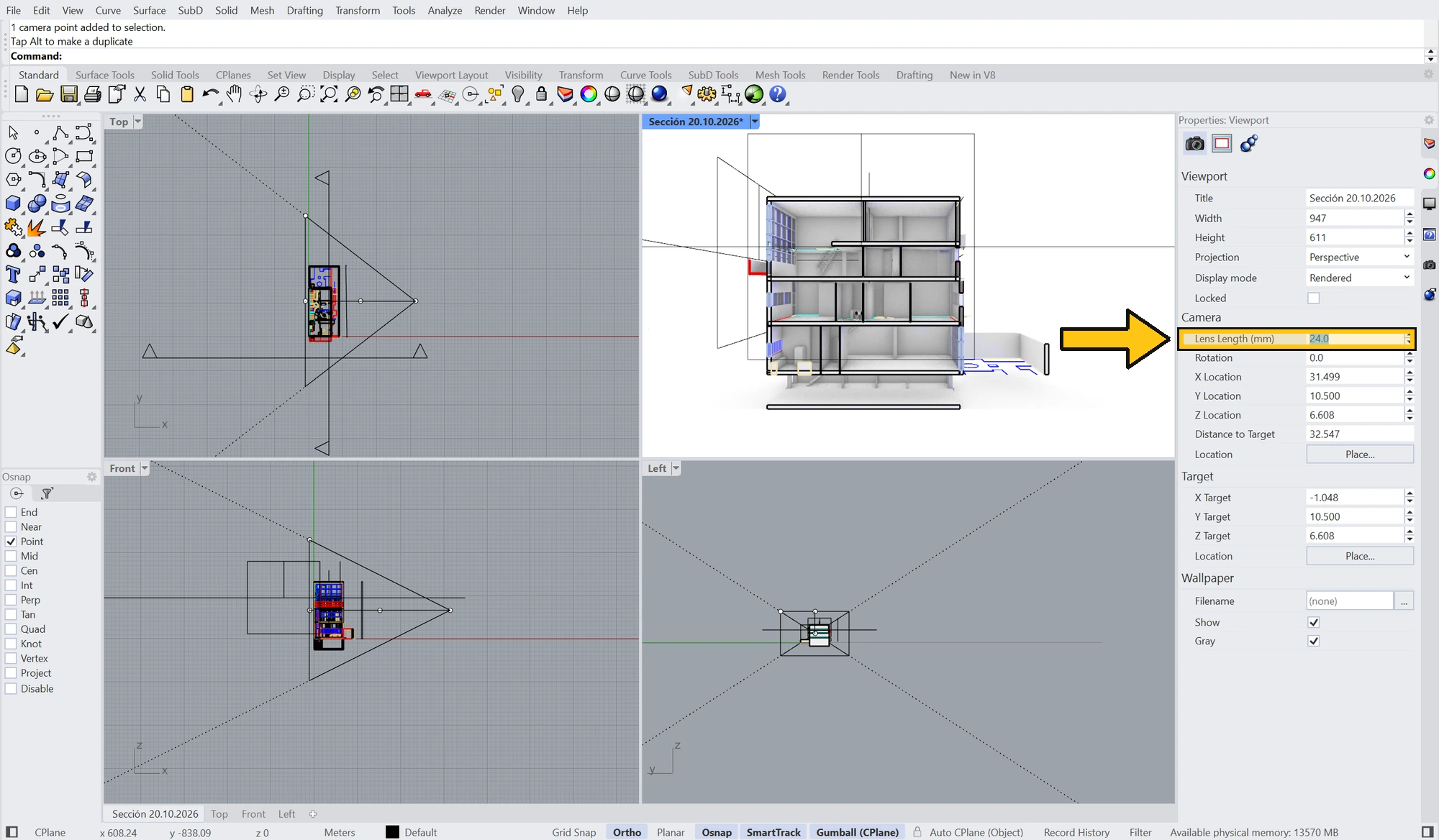Open the Left viewport title dropdown arrow
Image resolution: width=1439 pixels, height=840 pixels.
[x=676, y=468]
